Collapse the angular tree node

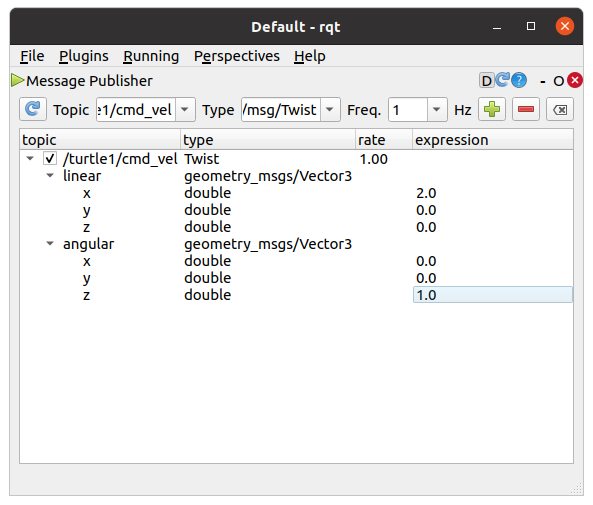(50, 243)
